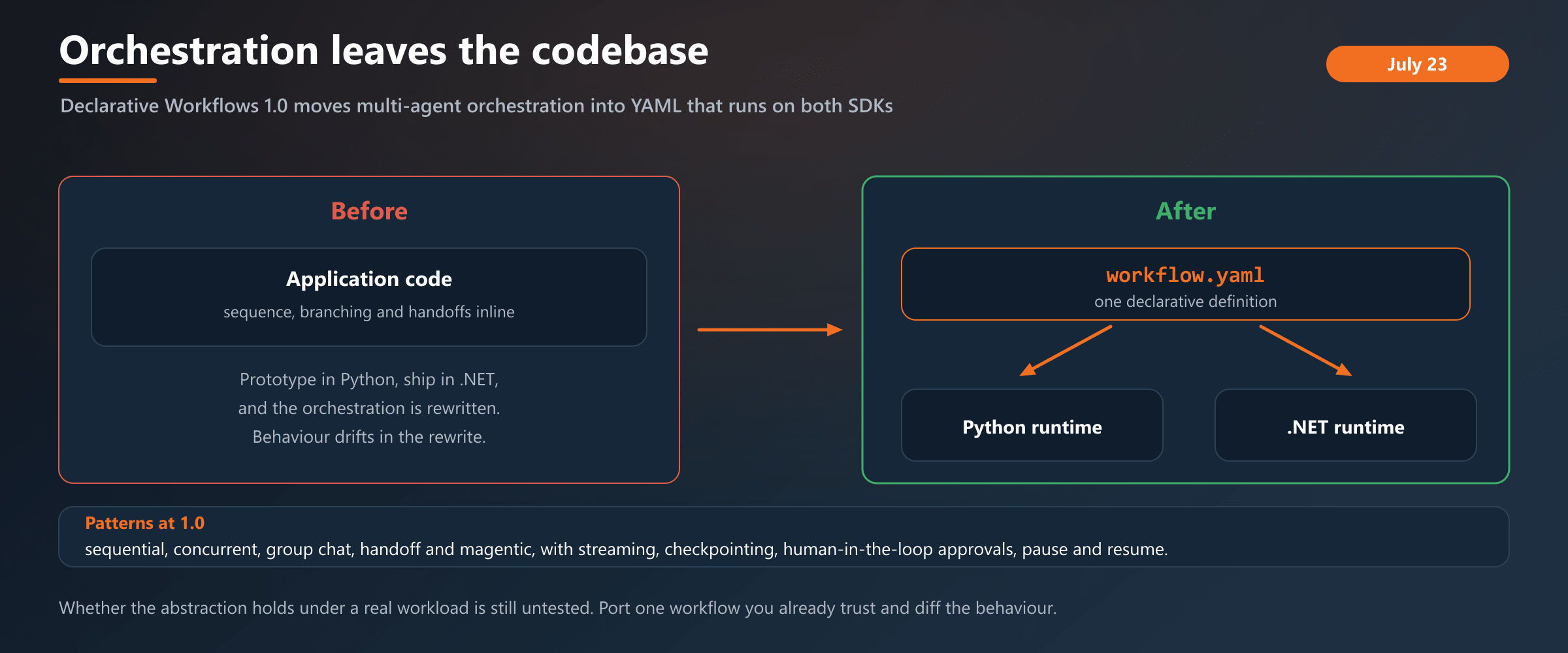Click the 'After' heading
Image resolution: width=1568 pixels, height=653 pixels.
point(1186,211)
